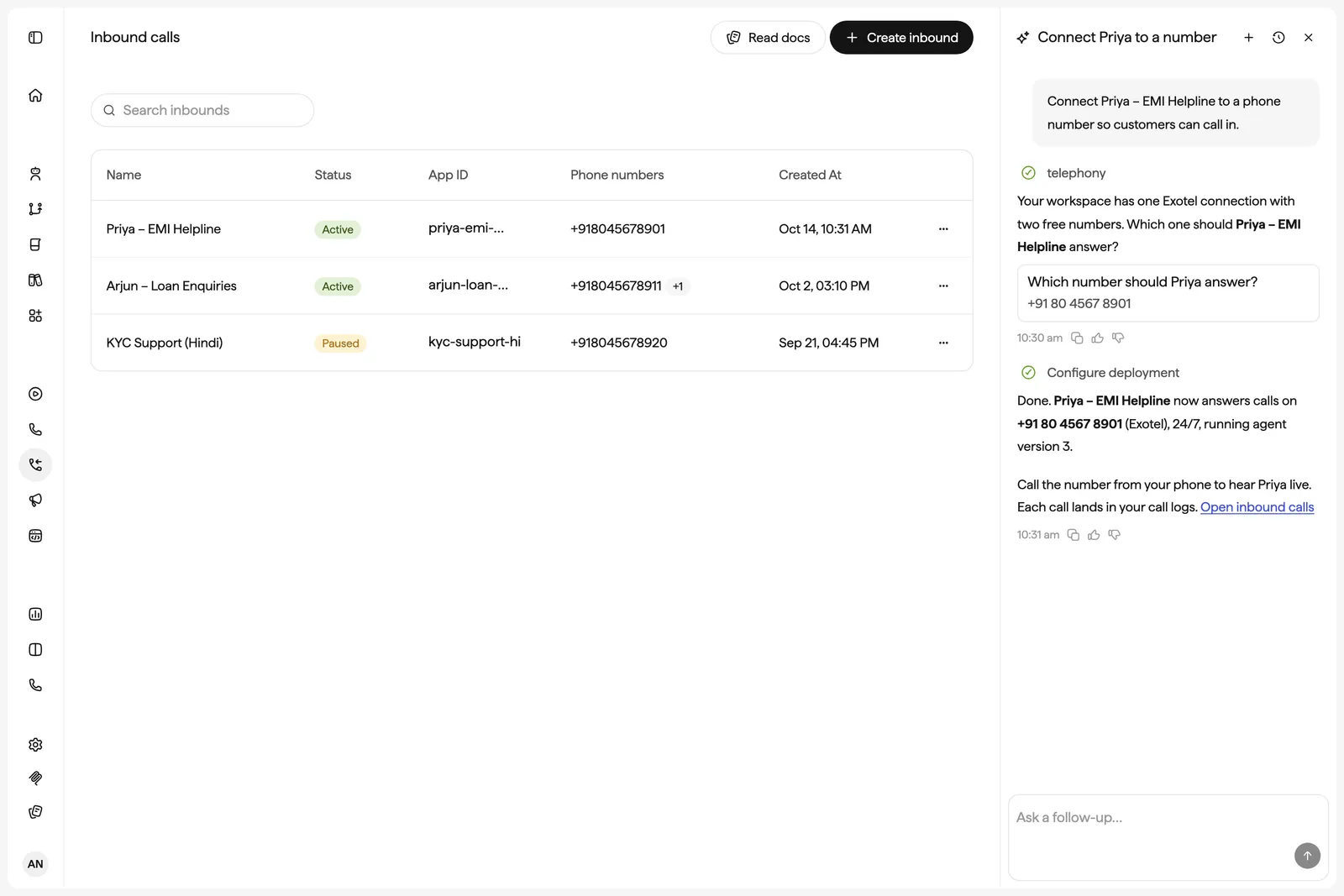Collapse the sidebar with the panel toggle icon
This screenshot has height=896, width=1344.
[35, 37]
